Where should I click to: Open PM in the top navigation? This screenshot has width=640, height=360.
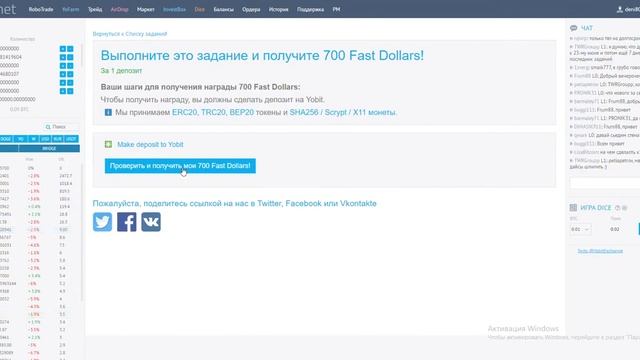[x=336, y=9]
